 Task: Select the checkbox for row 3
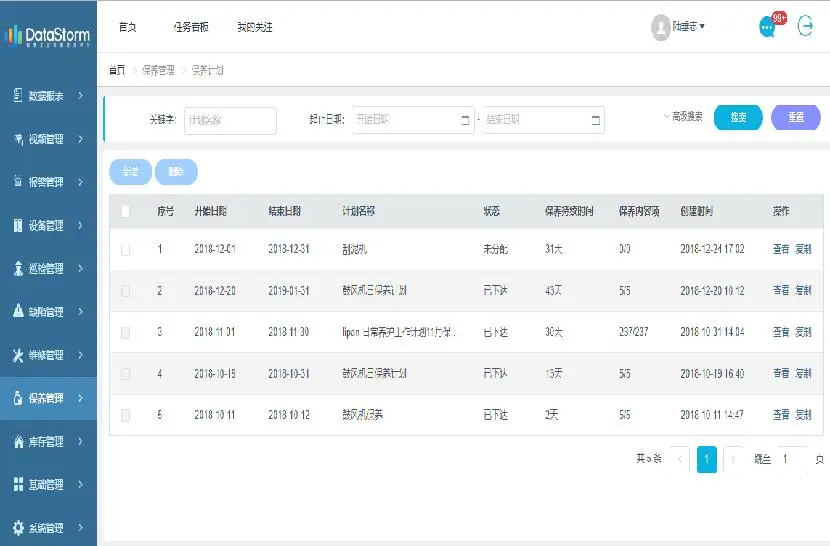(125, 332)
